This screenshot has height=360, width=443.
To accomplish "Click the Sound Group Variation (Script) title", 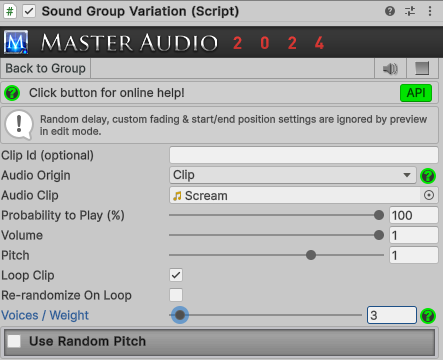I will point(140,11).
